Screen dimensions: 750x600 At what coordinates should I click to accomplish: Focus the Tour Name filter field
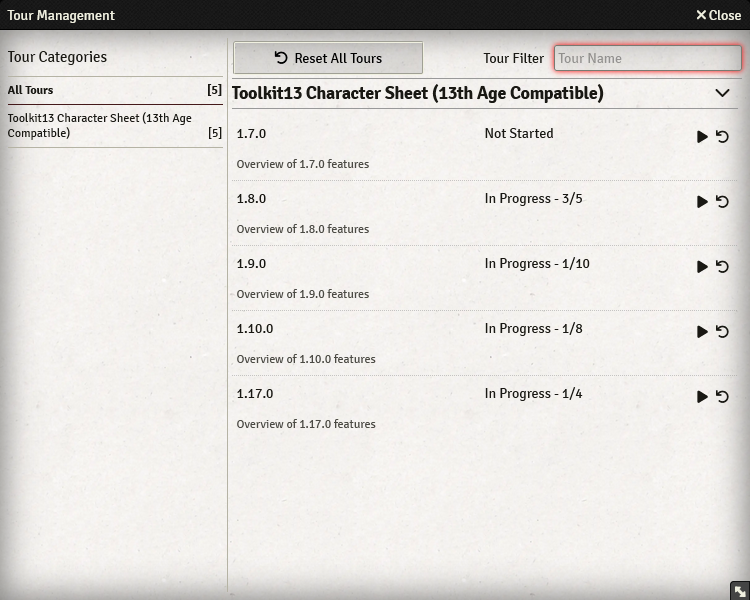tap(648, 58)
